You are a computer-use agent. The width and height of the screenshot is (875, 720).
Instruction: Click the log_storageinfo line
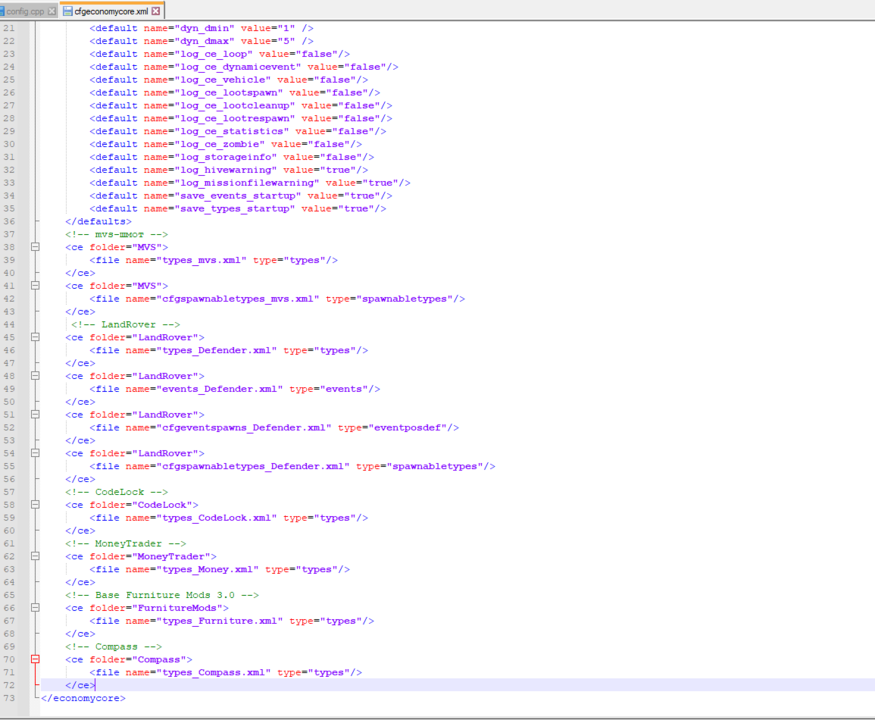(x=232, y=157)
